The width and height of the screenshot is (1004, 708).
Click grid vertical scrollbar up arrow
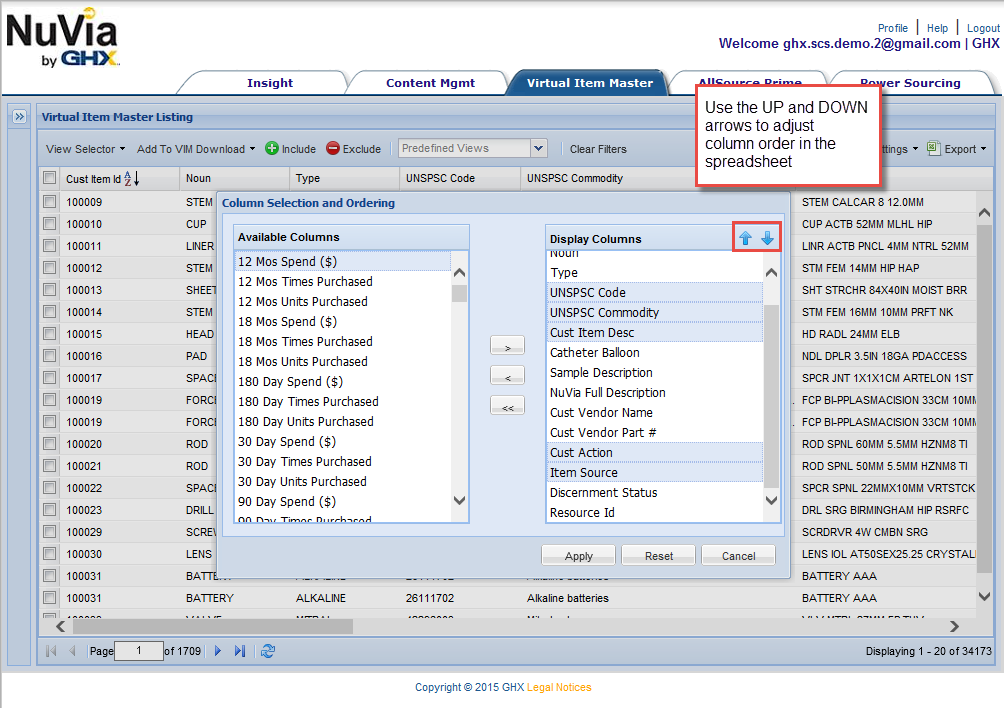[984, 213]
